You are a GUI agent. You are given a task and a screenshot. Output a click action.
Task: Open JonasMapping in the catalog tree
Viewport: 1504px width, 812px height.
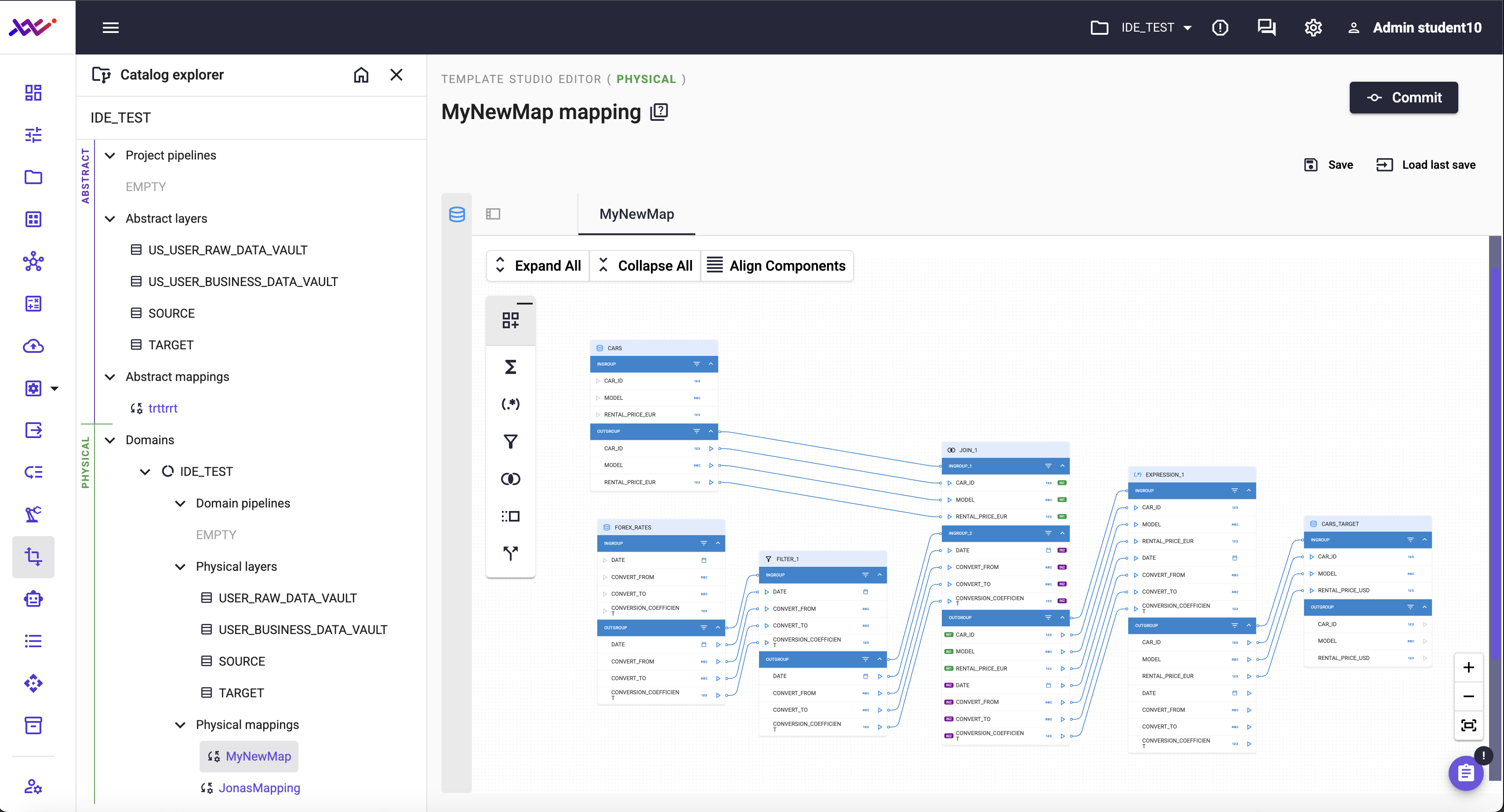pos(259,788)
